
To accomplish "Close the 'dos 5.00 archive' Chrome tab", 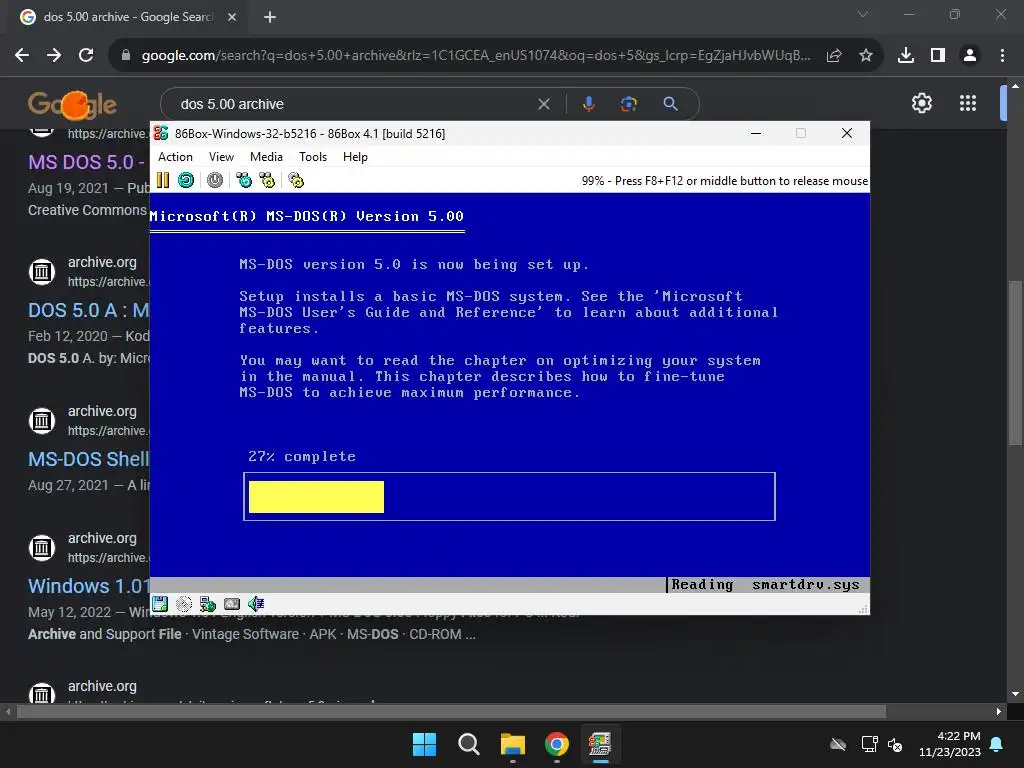I will tap(232, 17).
